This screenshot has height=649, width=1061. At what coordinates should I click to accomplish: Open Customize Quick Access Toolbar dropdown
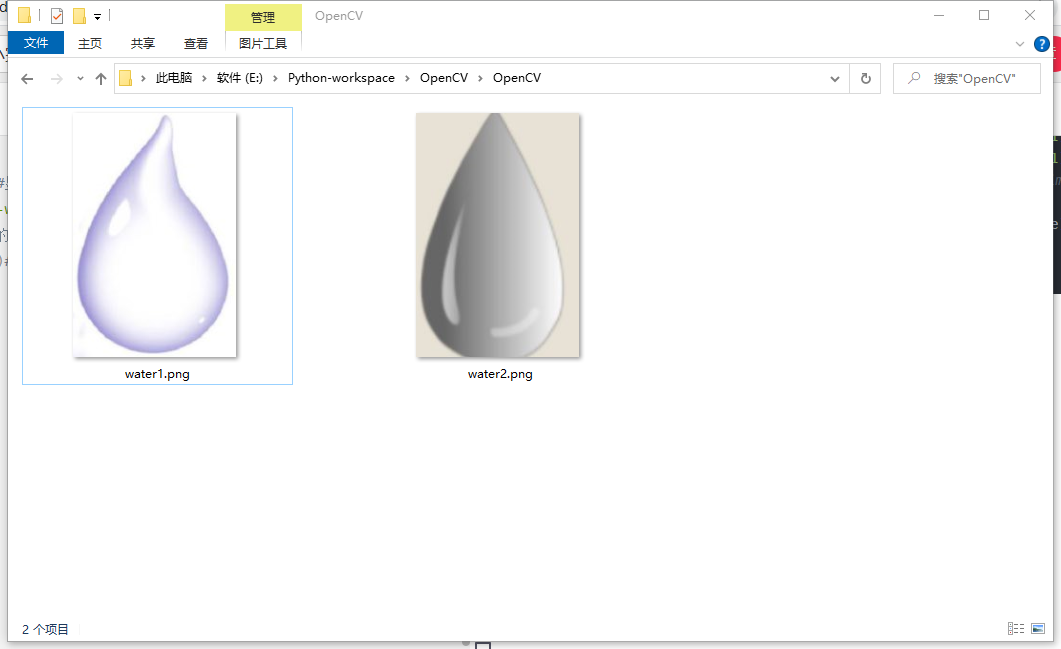point(97,16)
